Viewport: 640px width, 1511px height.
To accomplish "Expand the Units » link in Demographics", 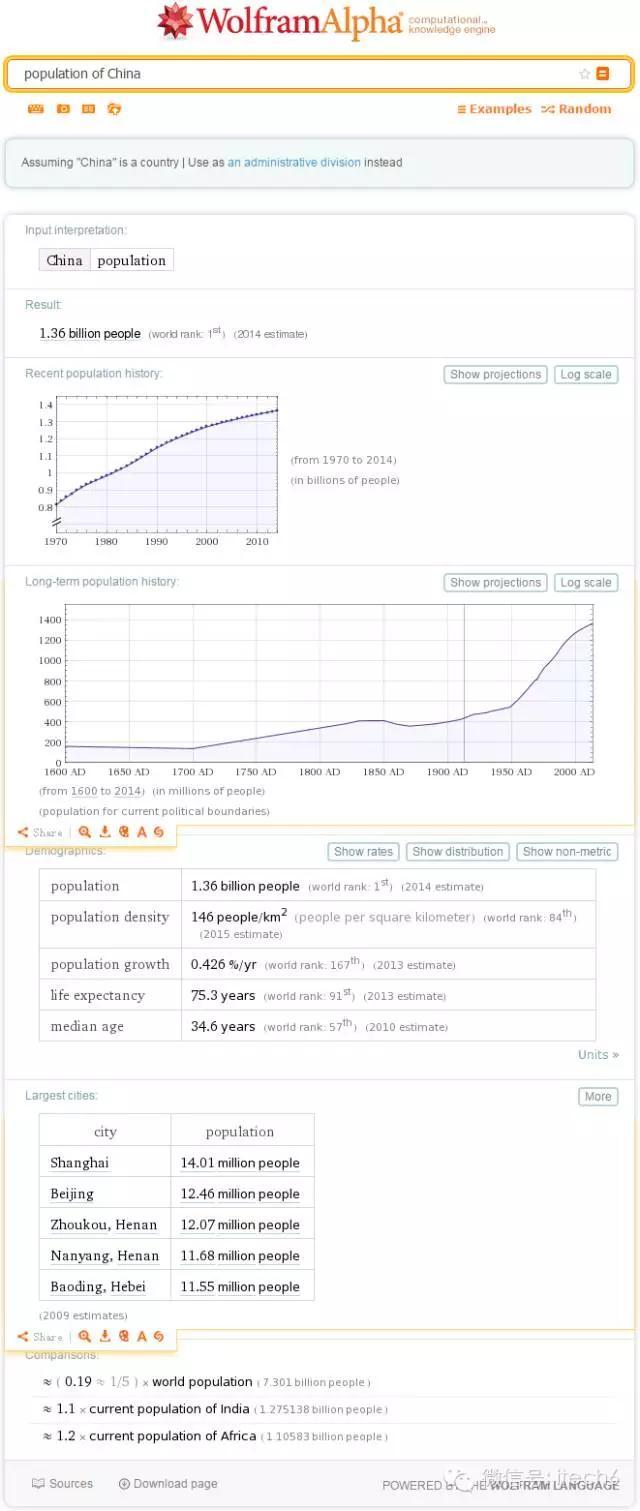I will (598, 1055).
